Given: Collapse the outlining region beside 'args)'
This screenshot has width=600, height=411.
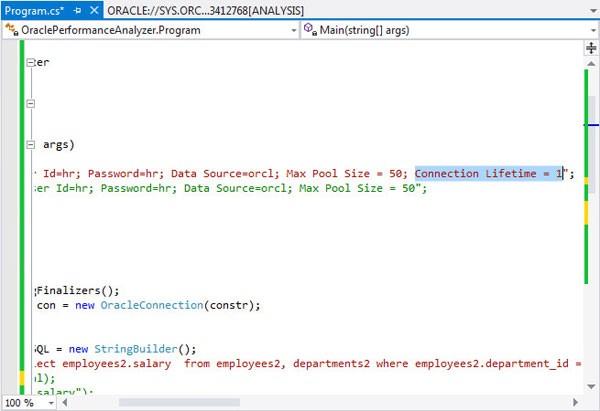Looking at the screenshot, I should (31, 145).
